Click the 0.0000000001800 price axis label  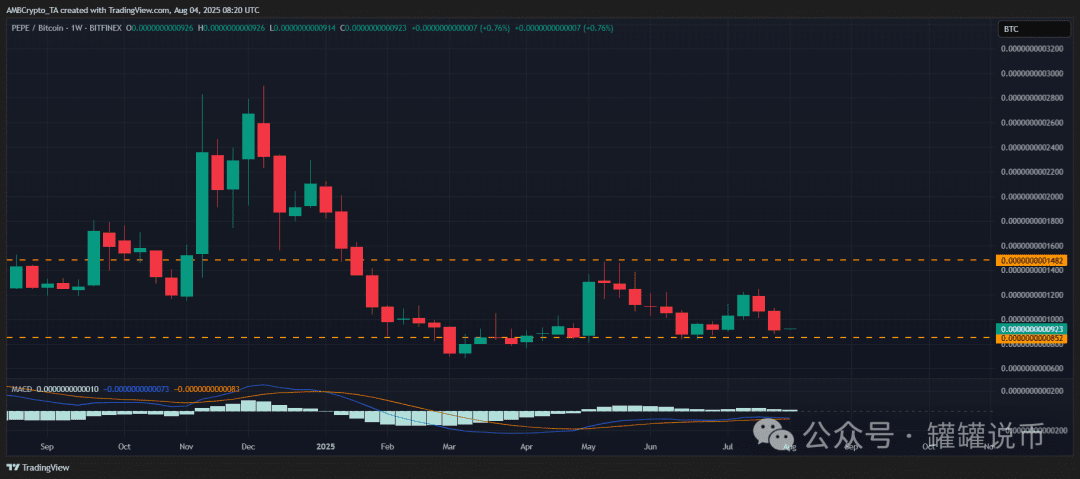click(1033, 221)
